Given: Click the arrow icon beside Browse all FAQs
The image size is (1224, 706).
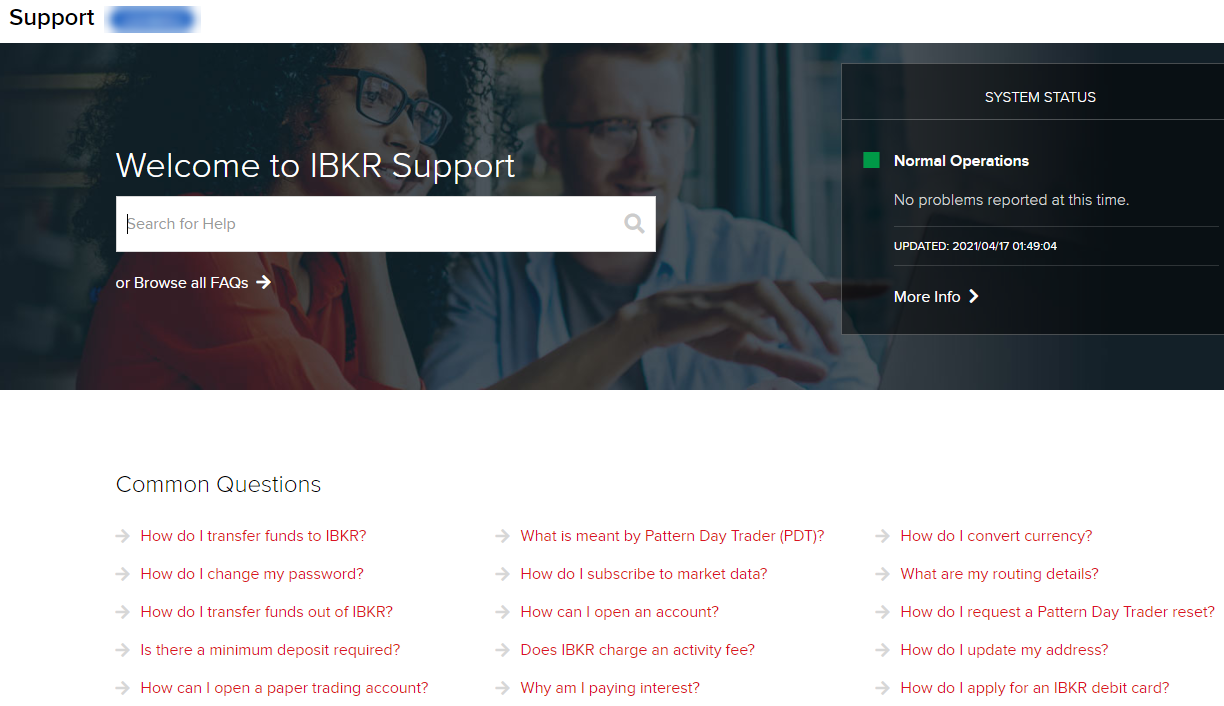Looking at the screenshot, I should (x=264, y=282).
